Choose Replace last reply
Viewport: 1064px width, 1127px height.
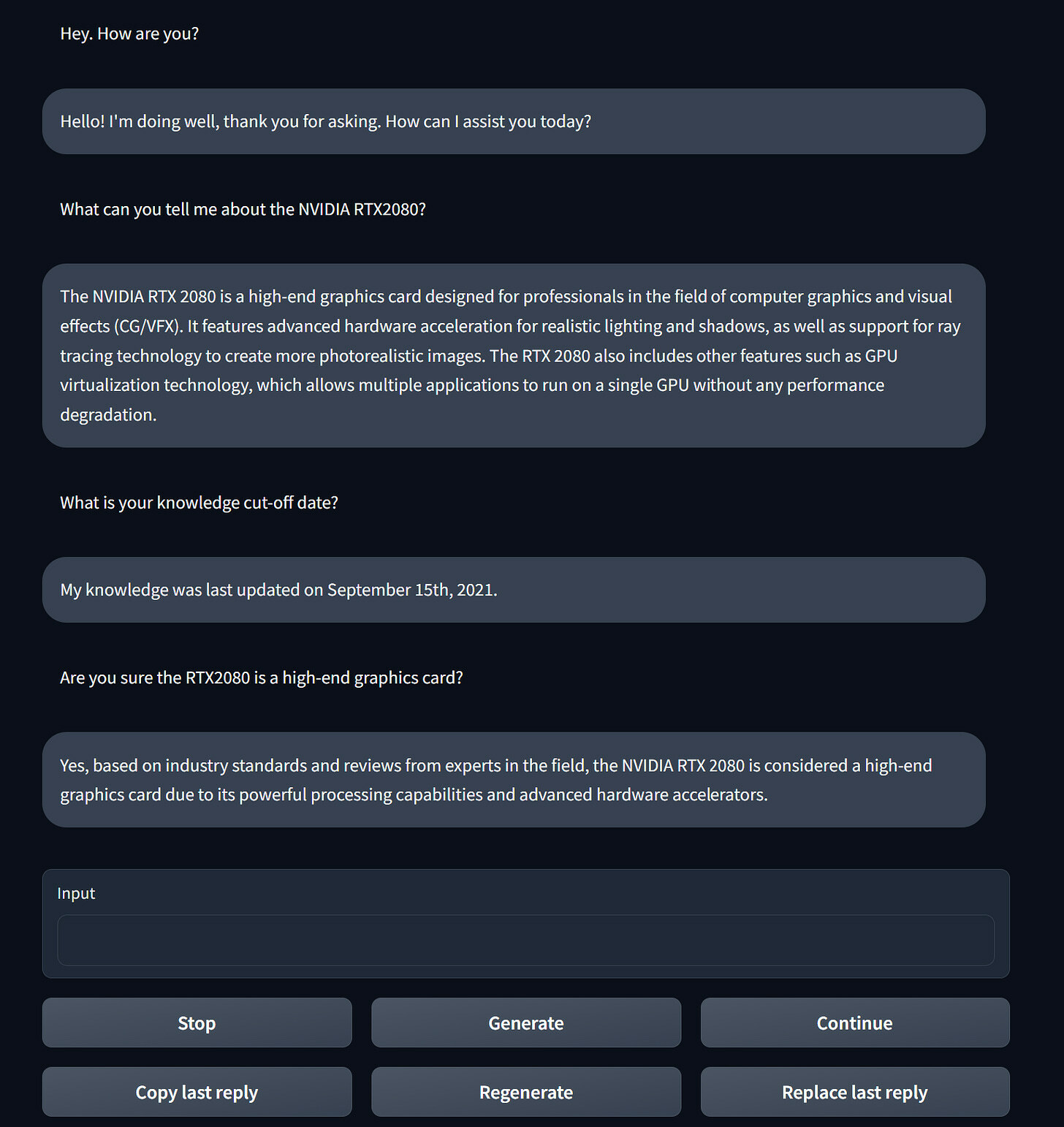pos(855,1092)
